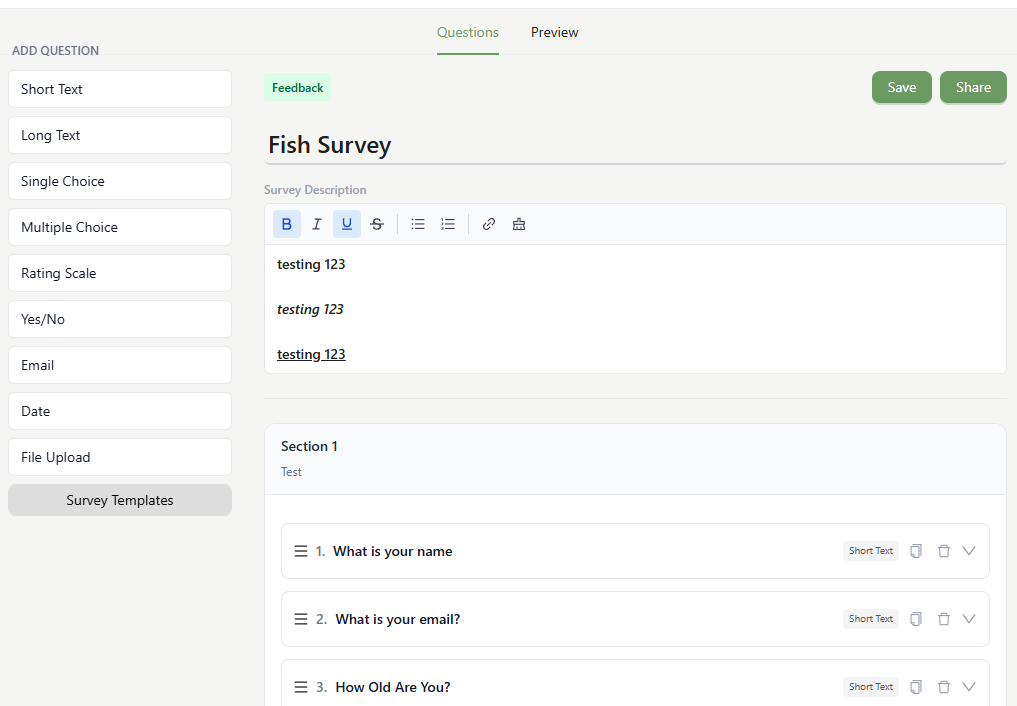Click the bold 'testing 123' line
Image resolution: width=1017 pixels, height=706 pixels.
pos(311,265)
